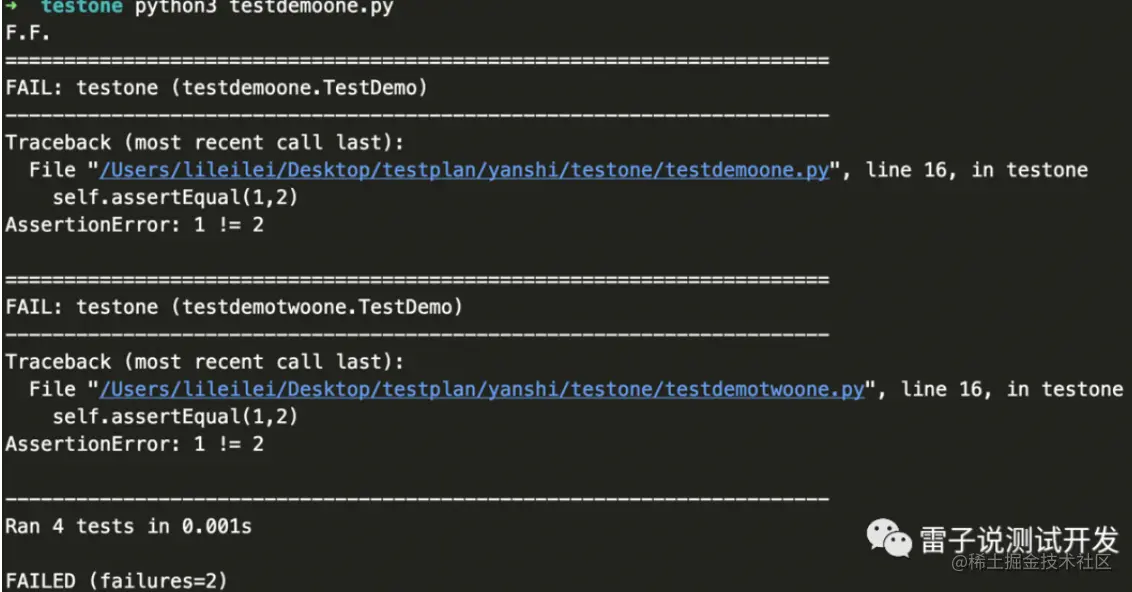Open the testdemoone.py file path link

pyautogui.click(x=464, y=170)
